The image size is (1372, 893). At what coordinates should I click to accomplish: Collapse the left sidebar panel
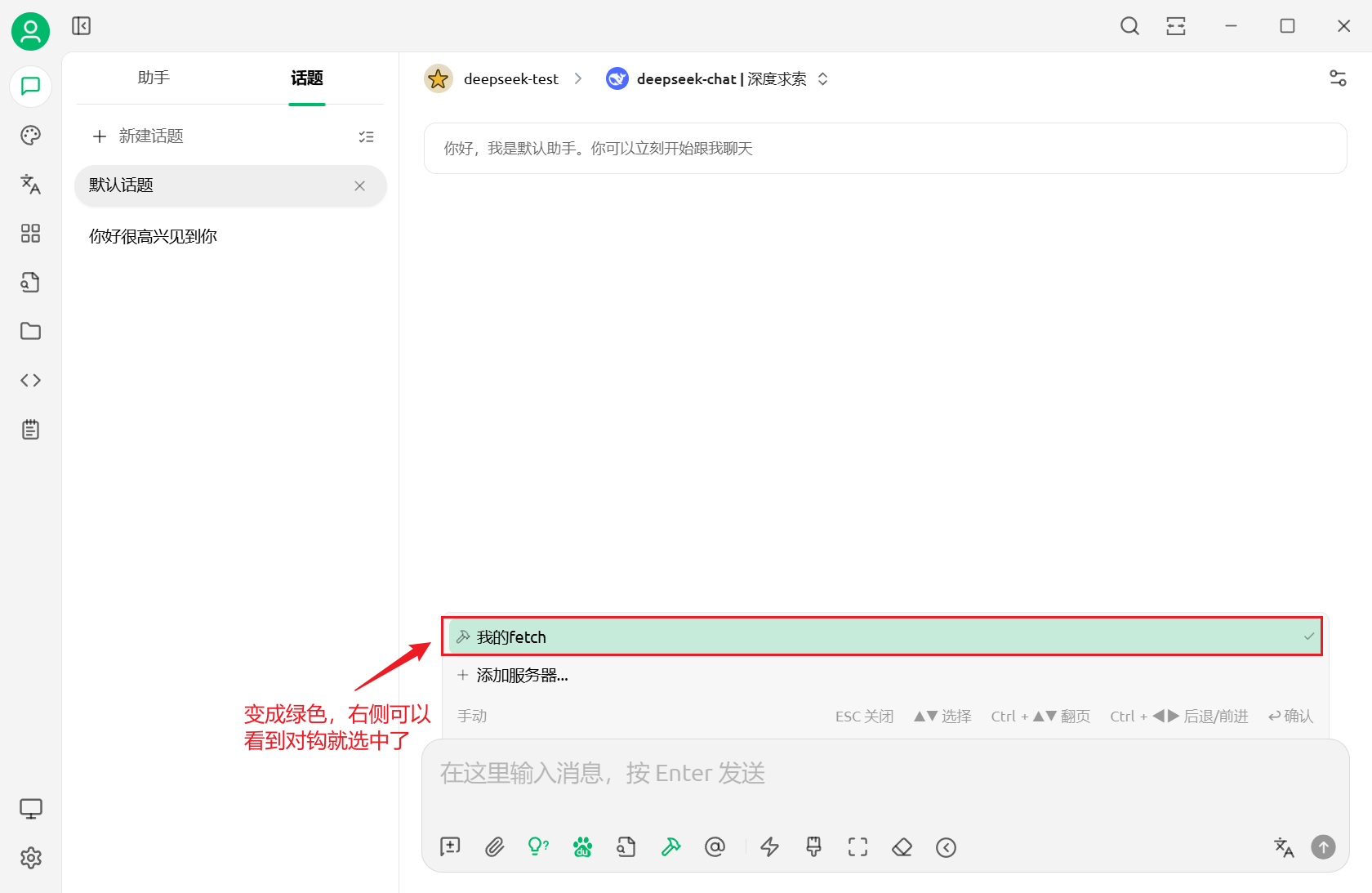click(82, 26)
